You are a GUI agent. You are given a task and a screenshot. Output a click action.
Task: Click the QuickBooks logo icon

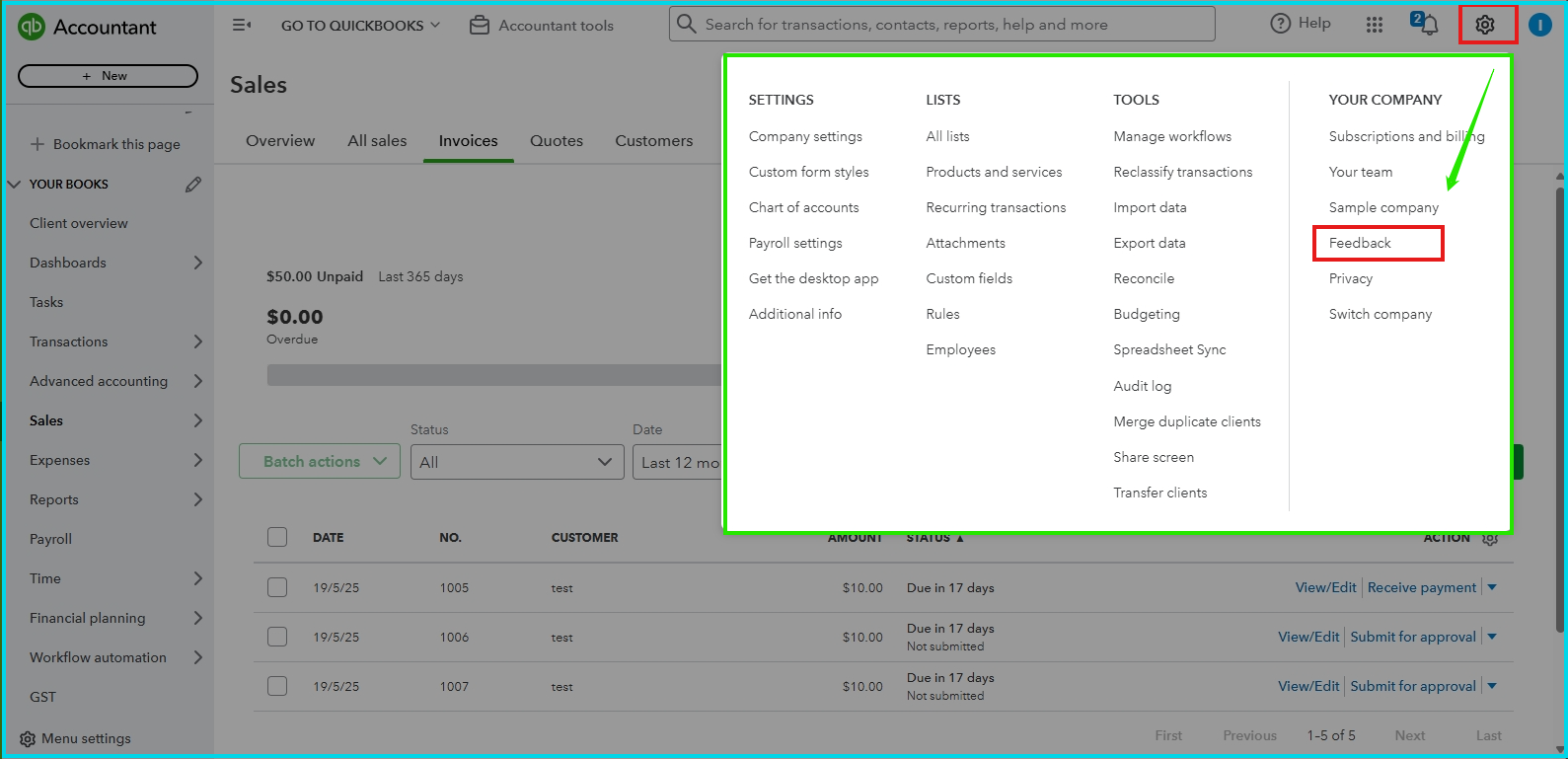[32, 27]
